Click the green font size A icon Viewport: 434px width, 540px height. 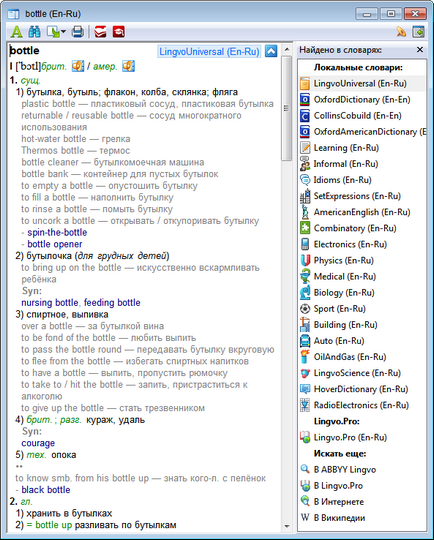[x=16, y=32]
